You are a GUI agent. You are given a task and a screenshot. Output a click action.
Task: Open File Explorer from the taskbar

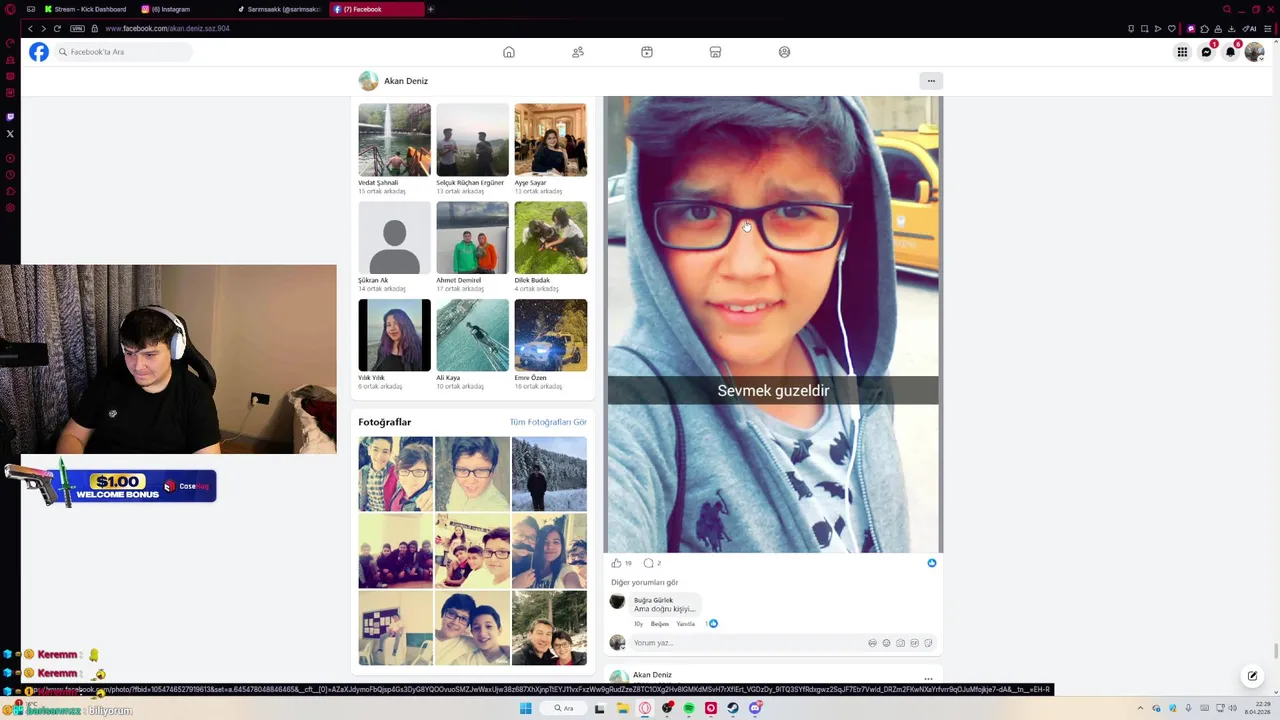point(622,708)
